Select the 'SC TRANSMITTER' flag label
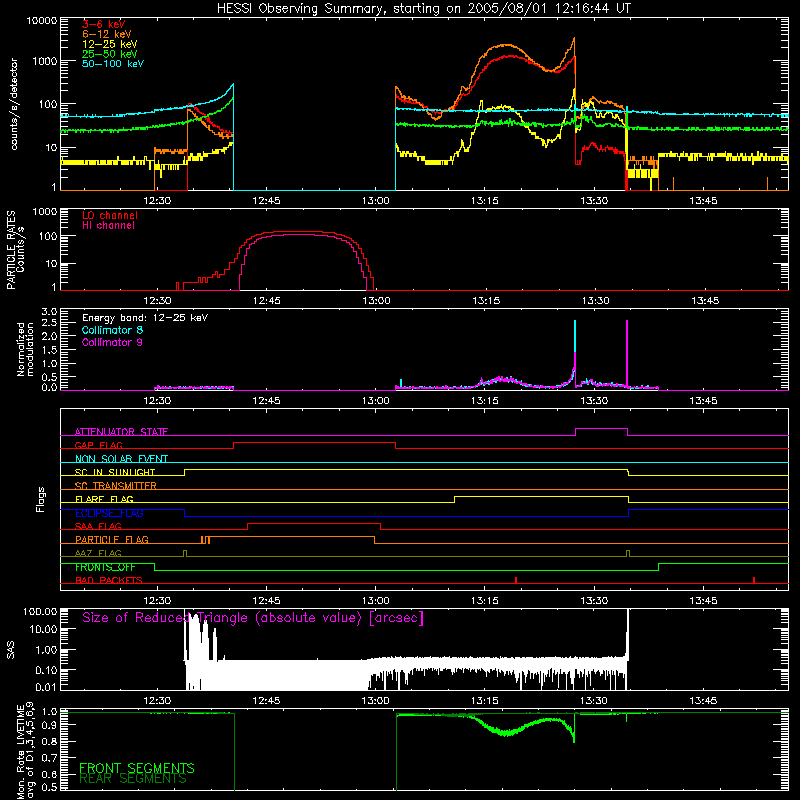Screen dimensions: 800x800 (116, 485)
